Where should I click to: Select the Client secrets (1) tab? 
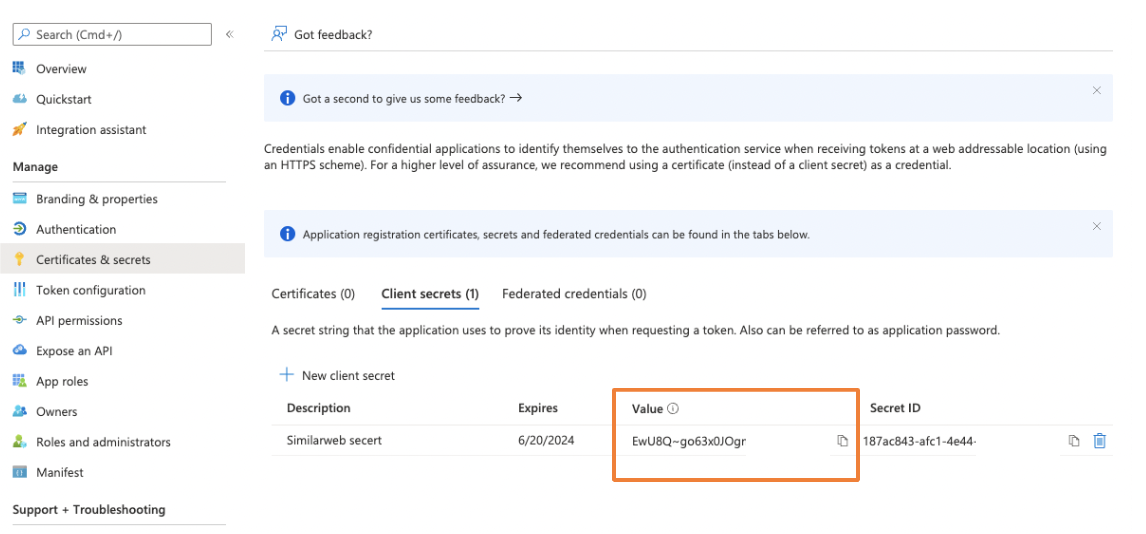(x=430, y=294)
